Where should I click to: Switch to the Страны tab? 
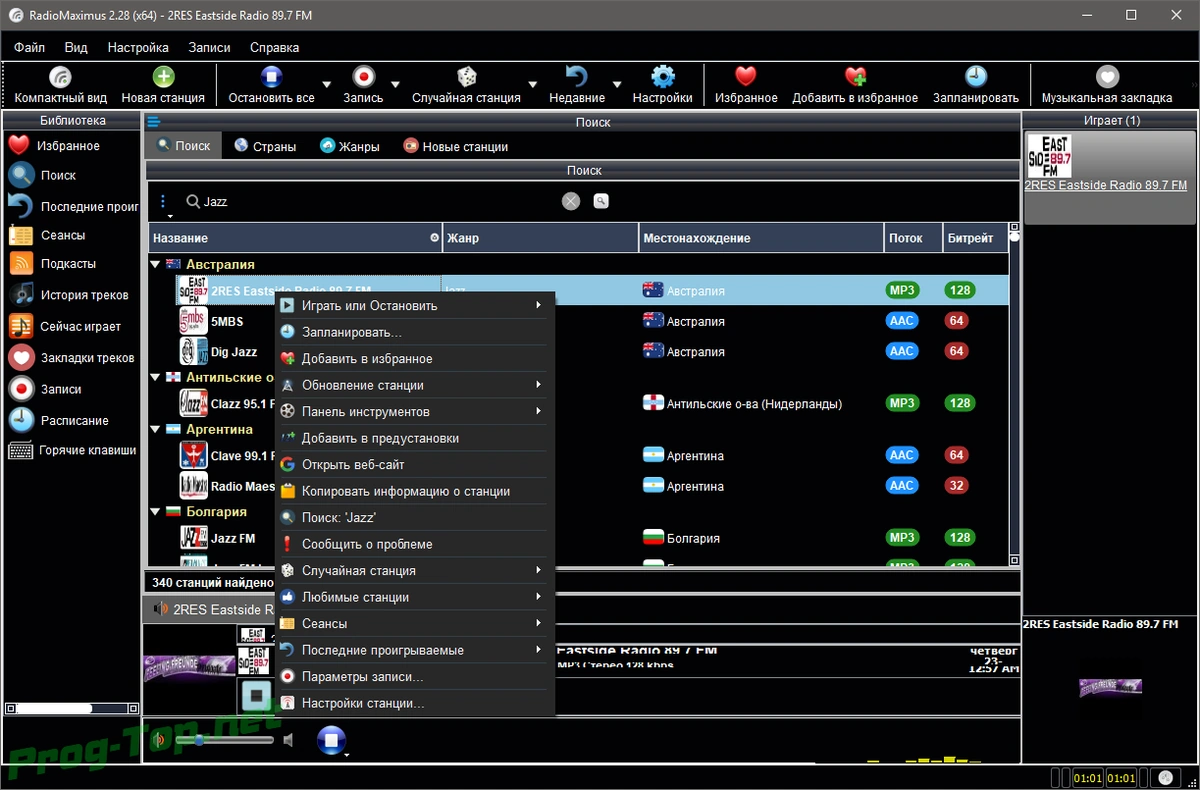(264, 146)
